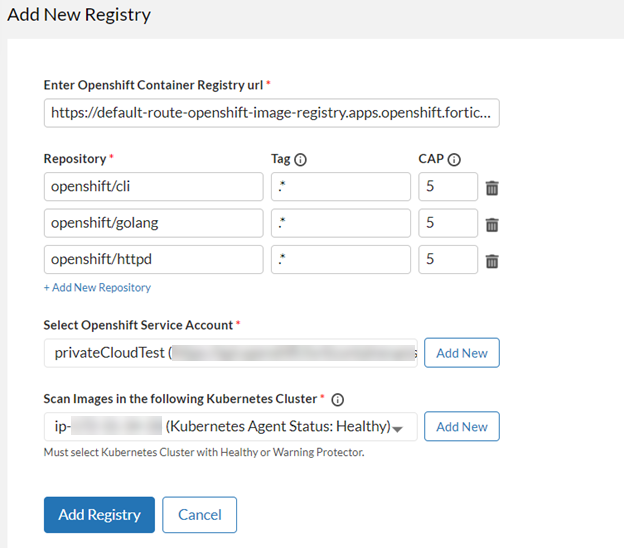624x548 pixels.
Task: Edit the openshift/cli repository field
Action: coord(153,187)
